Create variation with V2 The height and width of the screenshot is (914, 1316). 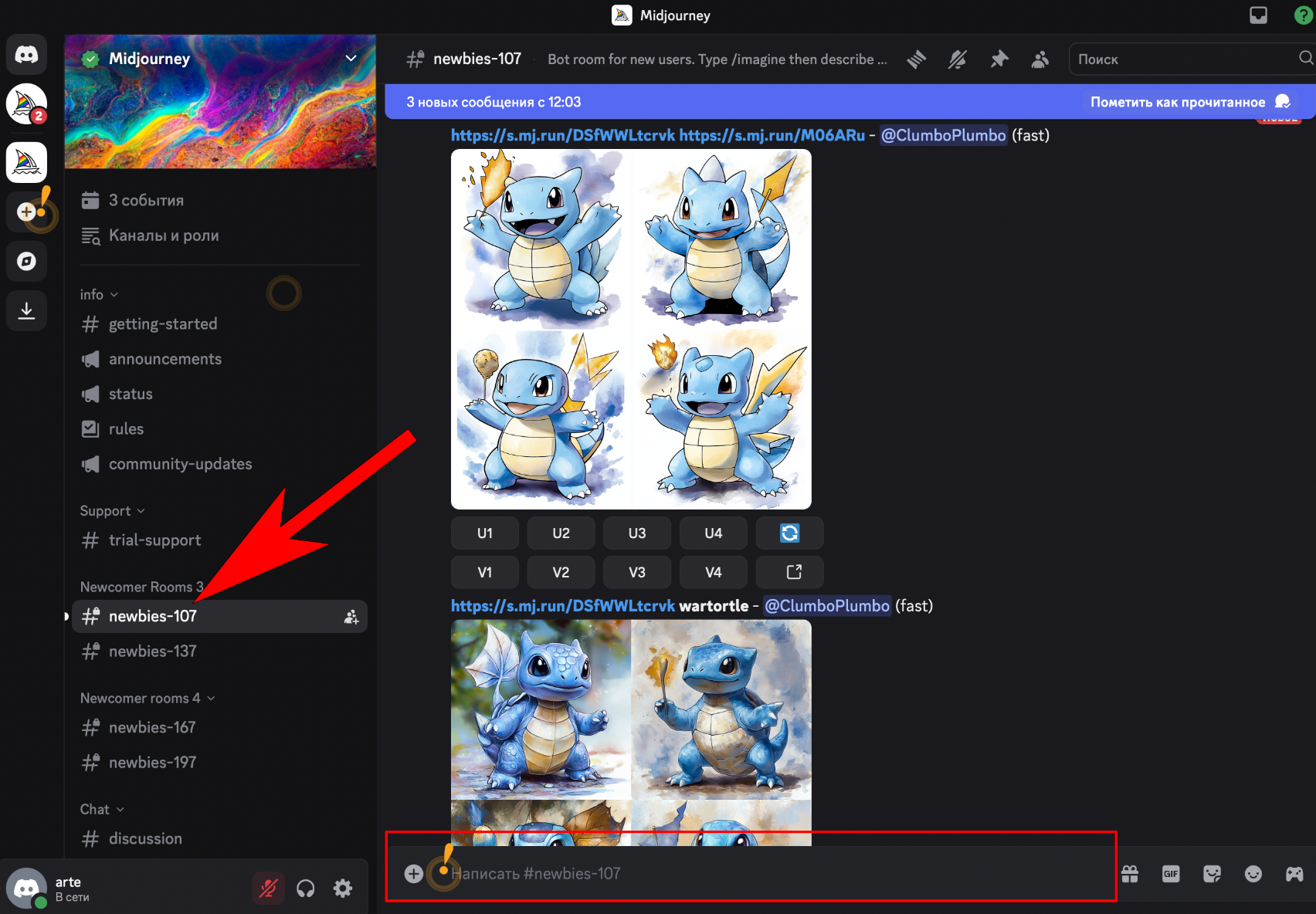(x=561, y=573)
